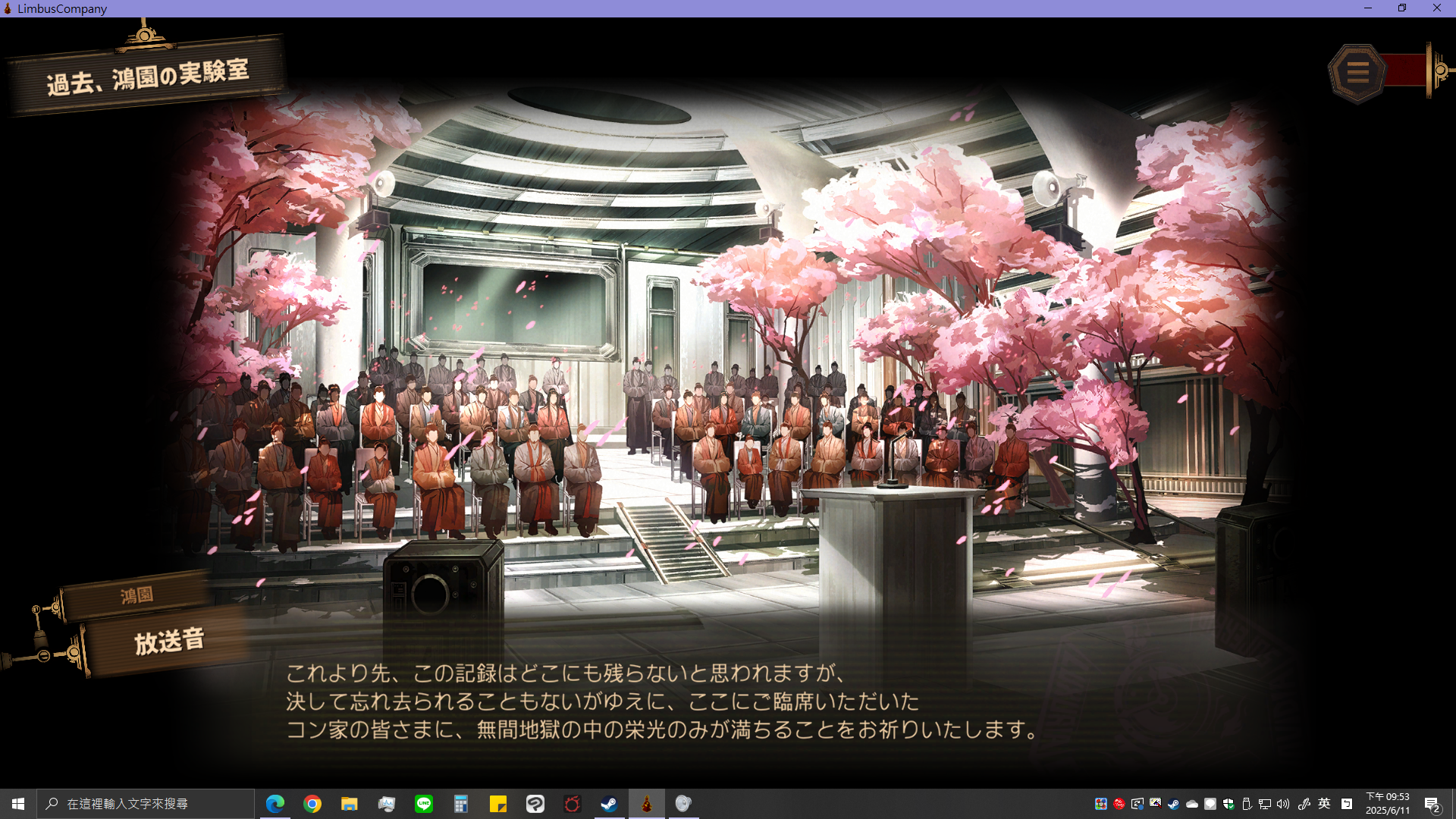Open the grey speaker app in the taskbar
The height and width of the screenshot is (819, 1456).
(684, 804)
